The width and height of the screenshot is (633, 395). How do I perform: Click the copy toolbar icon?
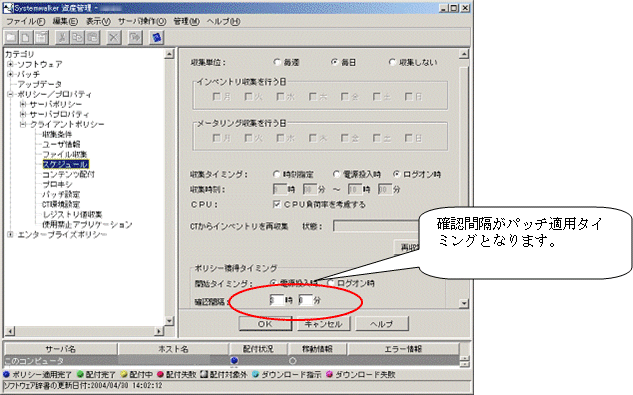tap(78, 38)
